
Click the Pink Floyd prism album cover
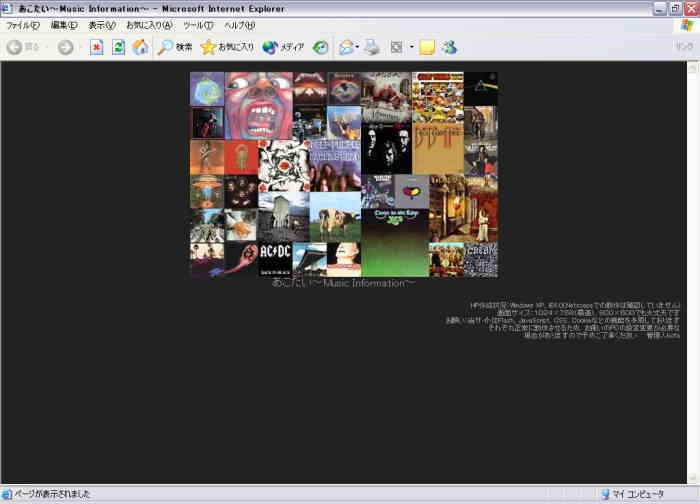[x=481, y=89]
